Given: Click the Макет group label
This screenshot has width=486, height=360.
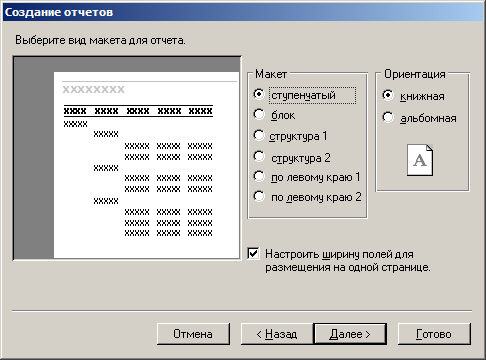Looking at the screenshot, I should pyautogui.click(x=271, y=74).
